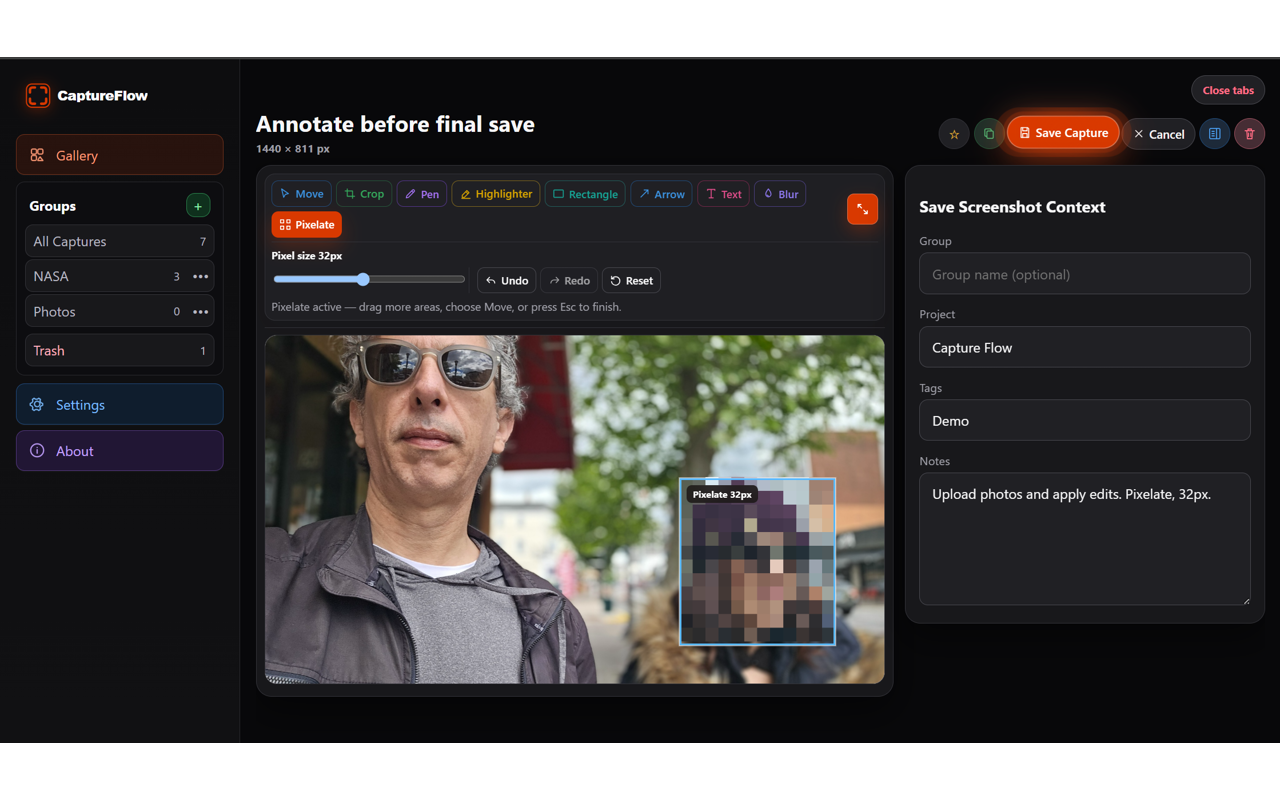Click the orange expand fullscreen icon

pyautogui.click(x=862, y=209)
